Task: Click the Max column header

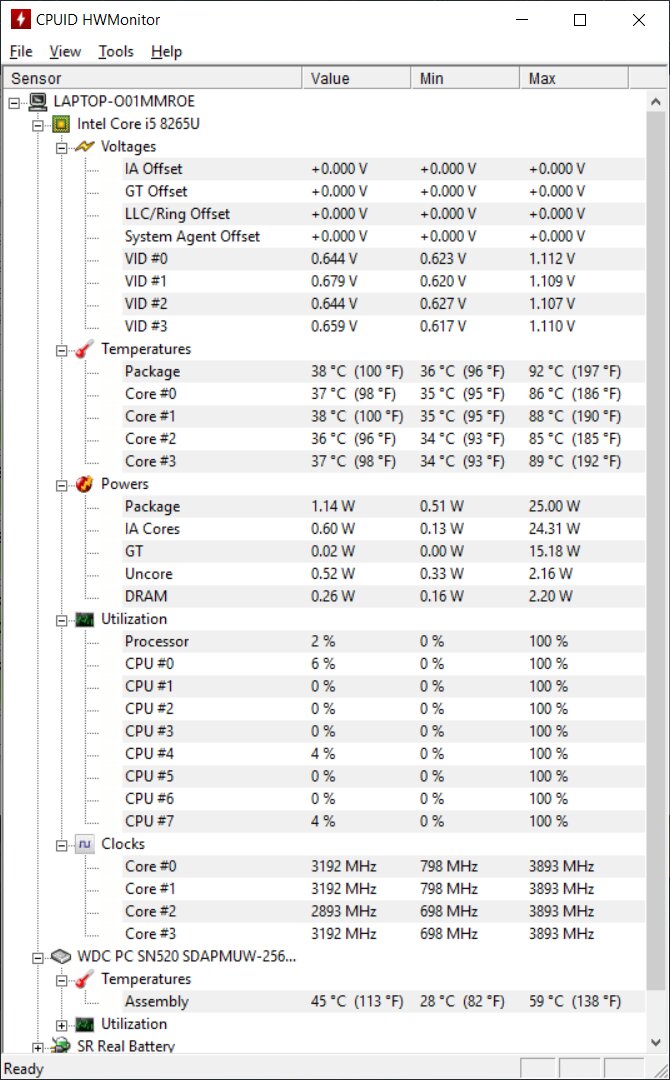Action: point(574,79)
